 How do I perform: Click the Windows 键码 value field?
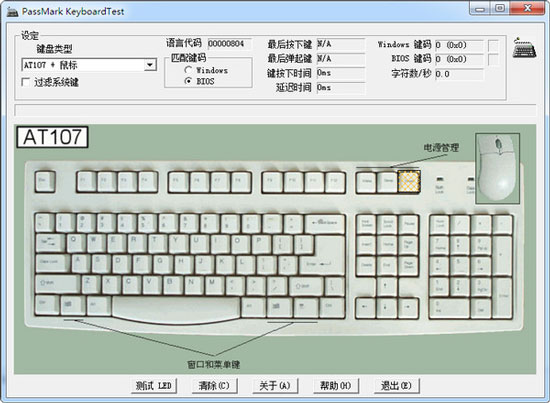coord(459,45)
